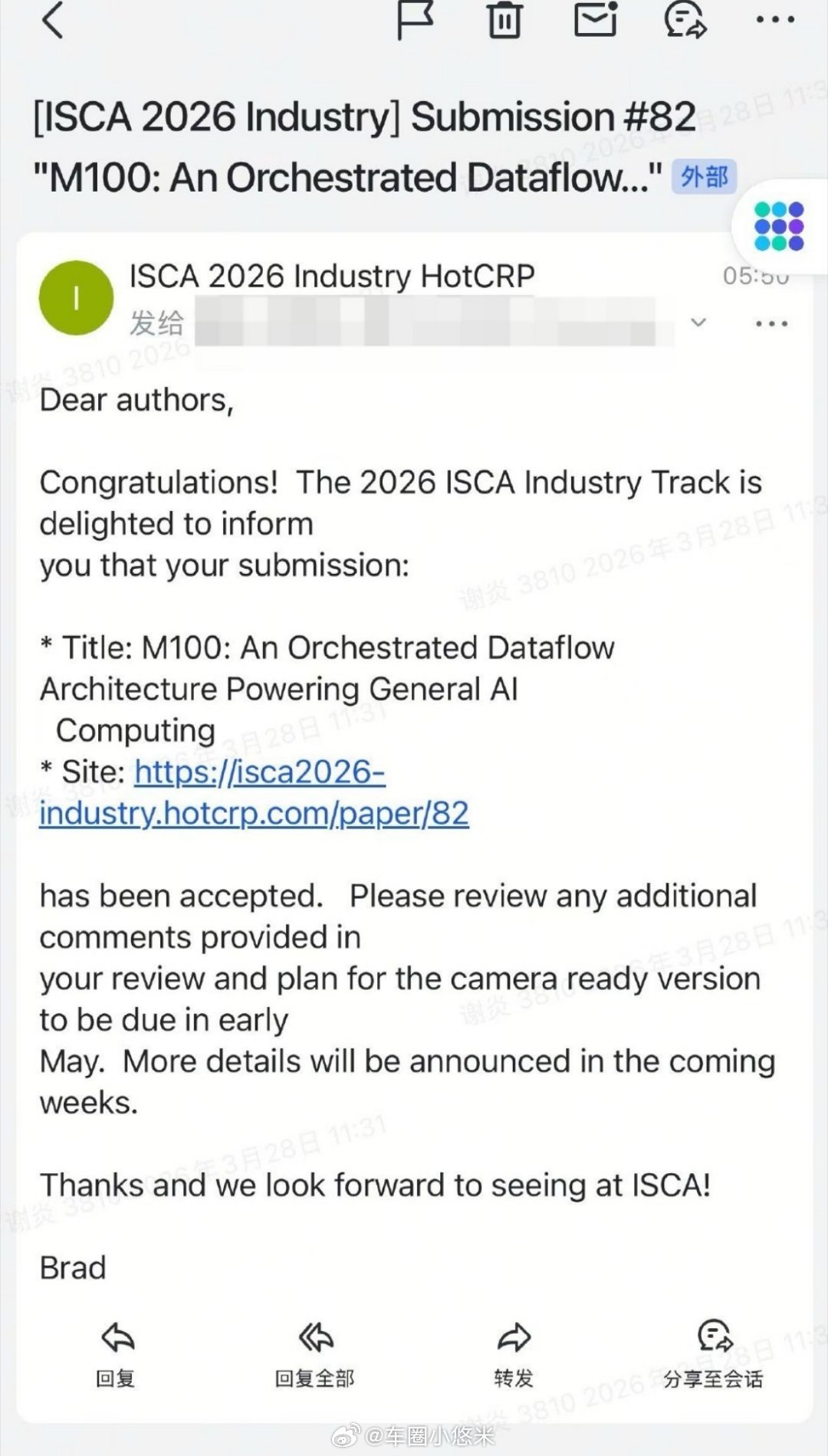
Task: Delete the email with the trash icon
Action: [503, 21]
